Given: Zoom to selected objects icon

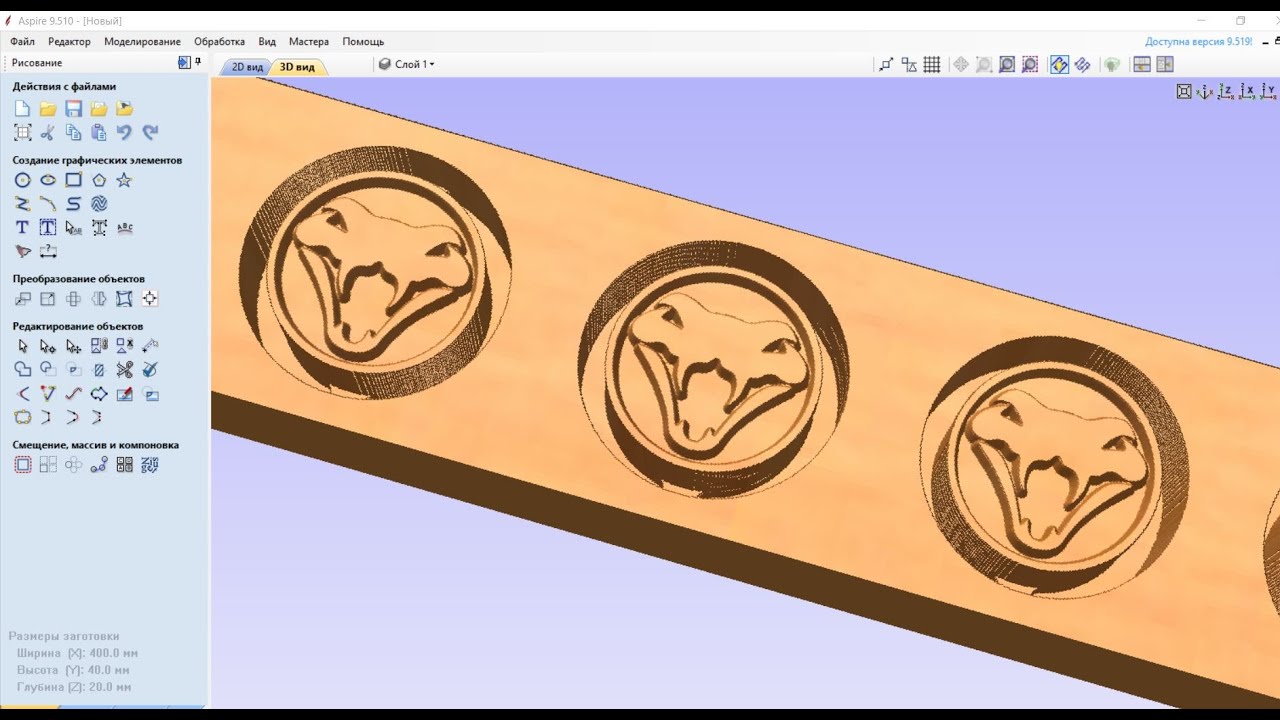Looking at the screenshot, I should 1030,64.
